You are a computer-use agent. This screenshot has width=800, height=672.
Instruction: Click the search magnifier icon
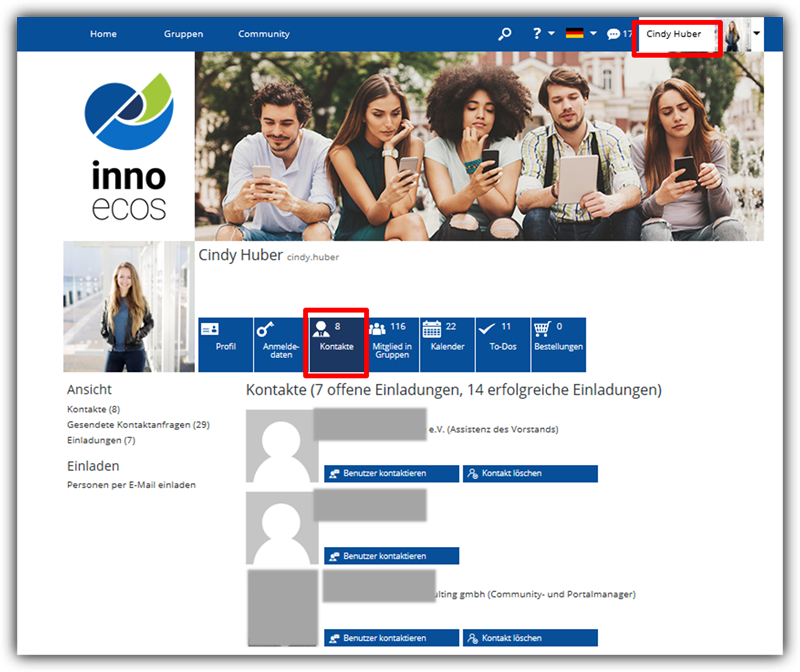[505, 34]
